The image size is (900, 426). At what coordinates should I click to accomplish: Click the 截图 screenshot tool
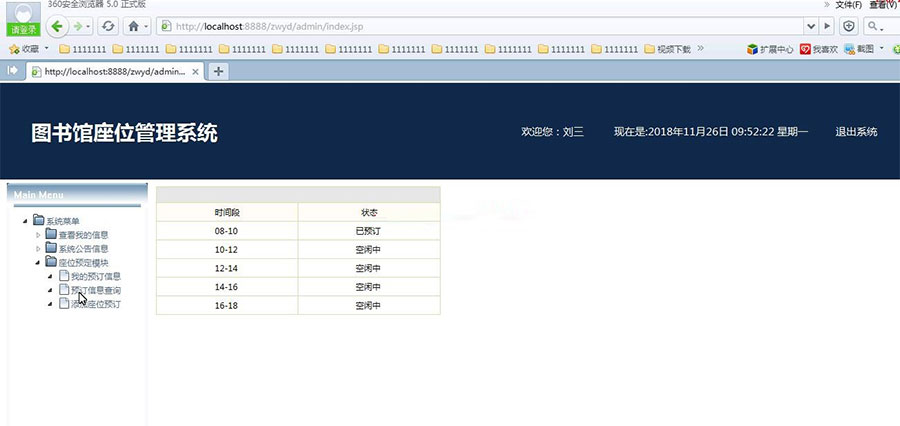860,50
